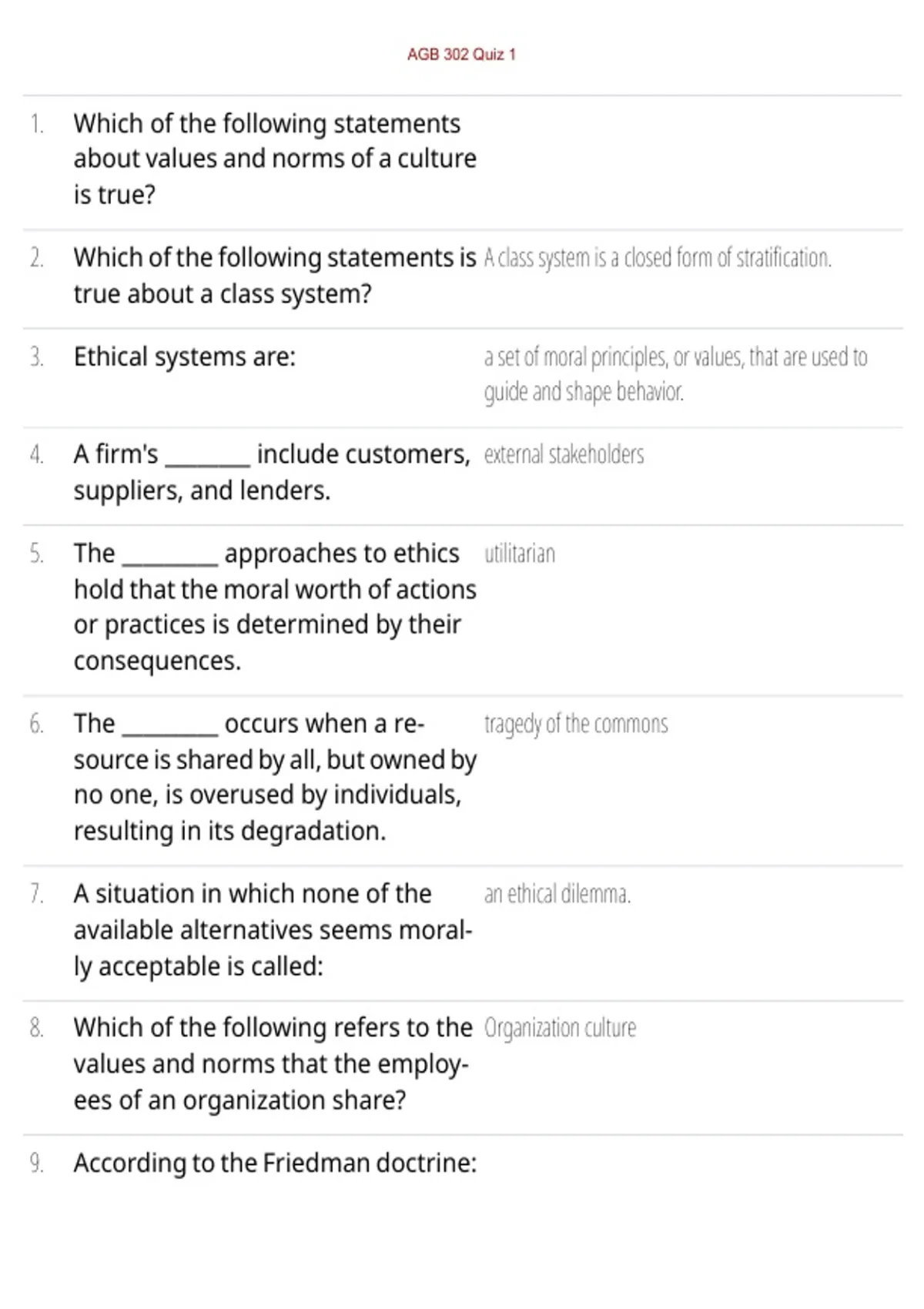The height and width of the screenshot is (1309, 924).
Task: Click the number 2 list marker
Action: point(36,258)
